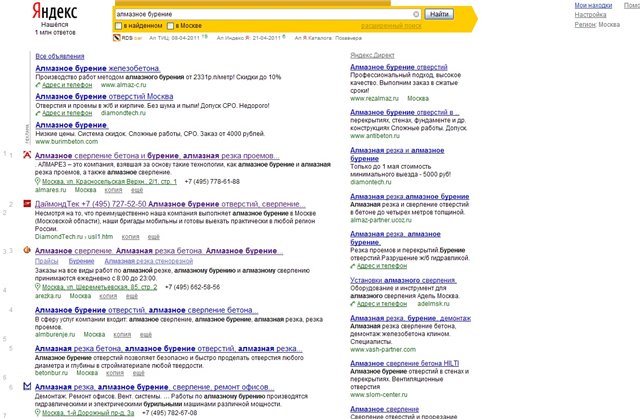
Task: Click the map pin icon for Красносельская Верхн. address
Action: [38, 181]
